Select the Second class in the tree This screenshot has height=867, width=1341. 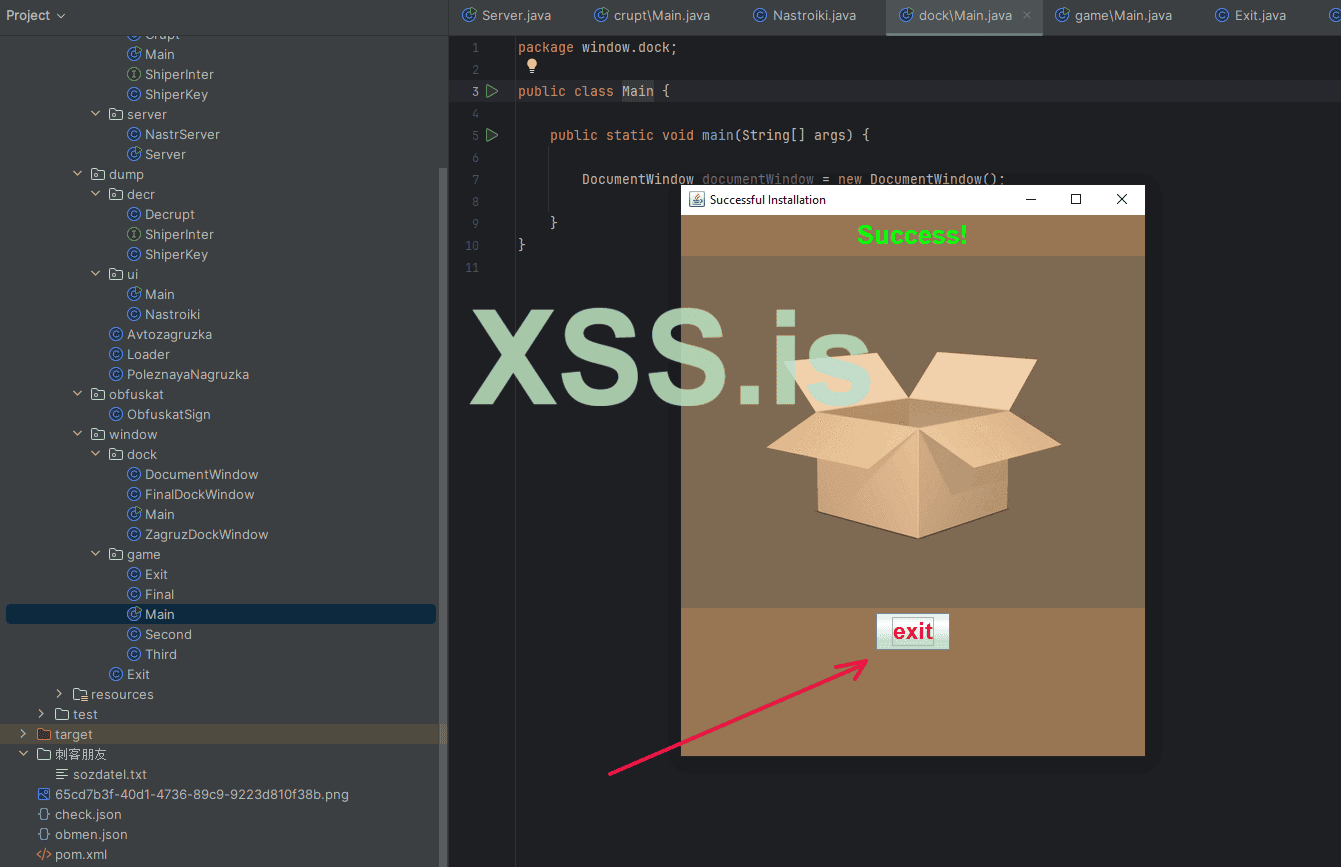click(x=168, y=634)
